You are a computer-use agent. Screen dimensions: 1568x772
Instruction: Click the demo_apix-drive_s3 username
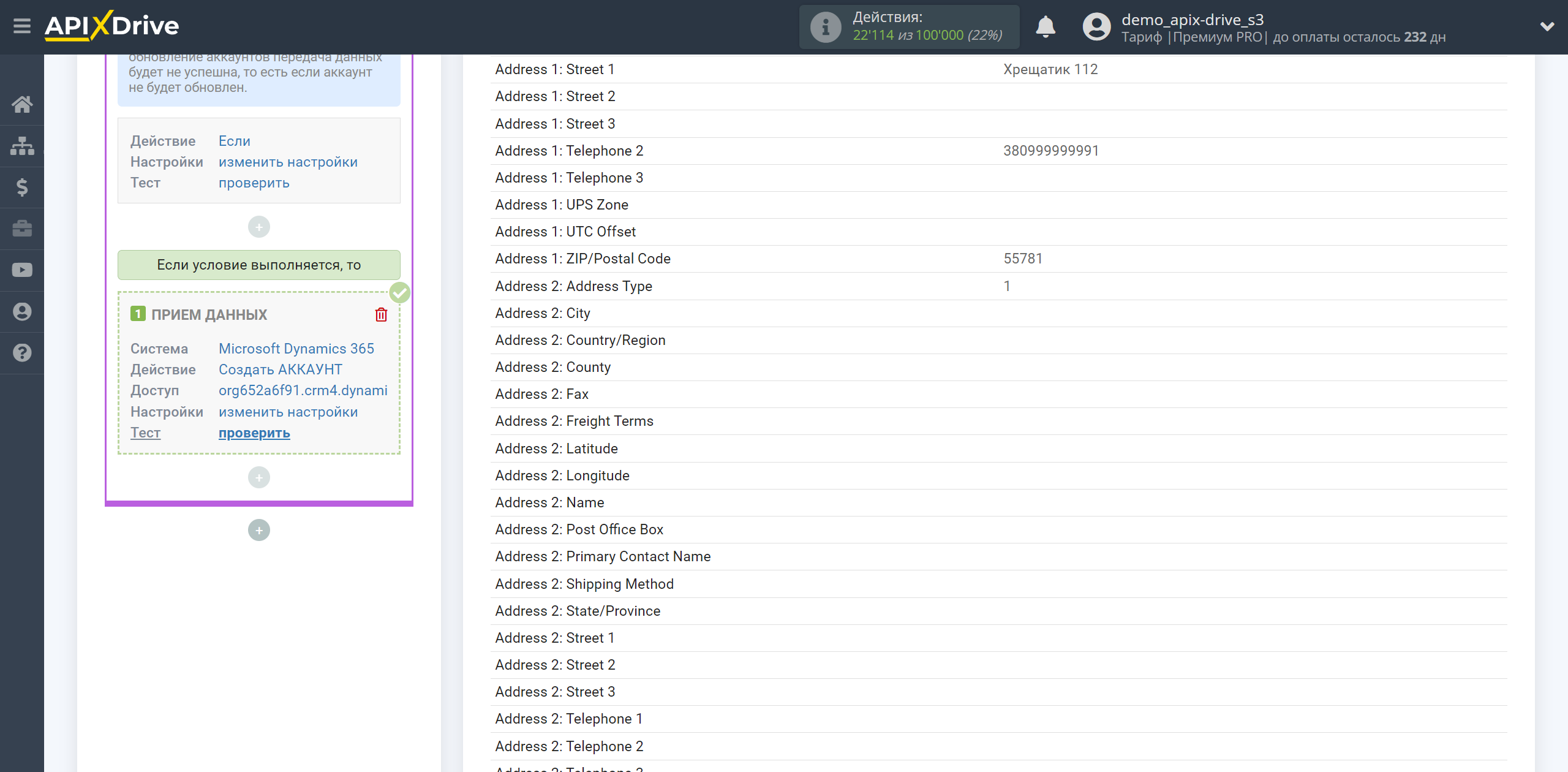1193,20
